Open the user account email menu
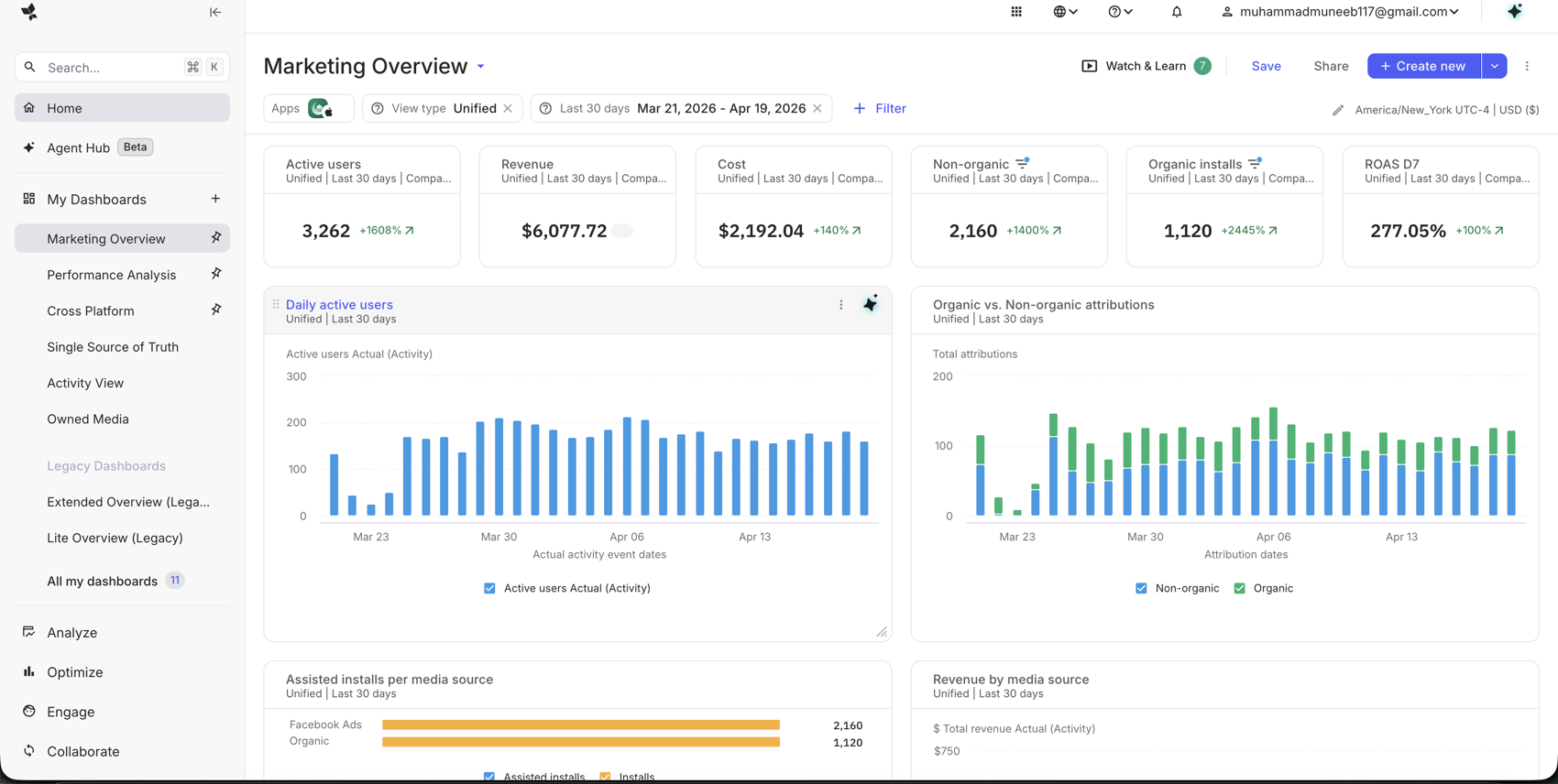The width and height of the screenshot is (1558, 784). tap(1340, 12)
